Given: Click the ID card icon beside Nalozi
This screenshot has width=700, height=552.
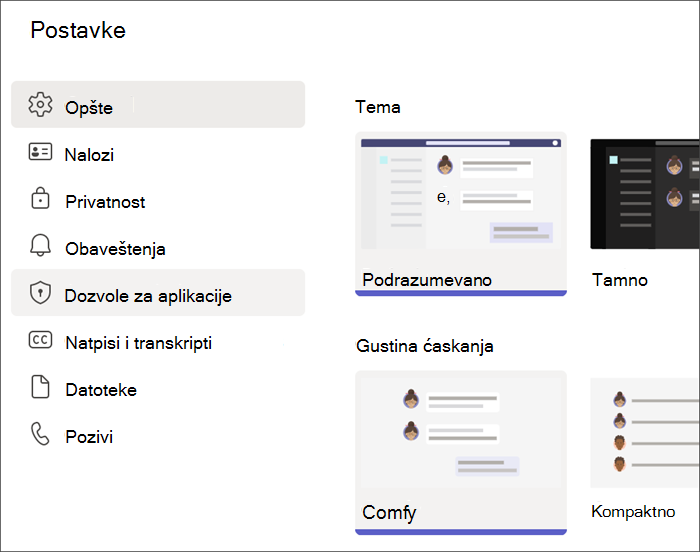Looking at the screenshot, I should 40,152.
